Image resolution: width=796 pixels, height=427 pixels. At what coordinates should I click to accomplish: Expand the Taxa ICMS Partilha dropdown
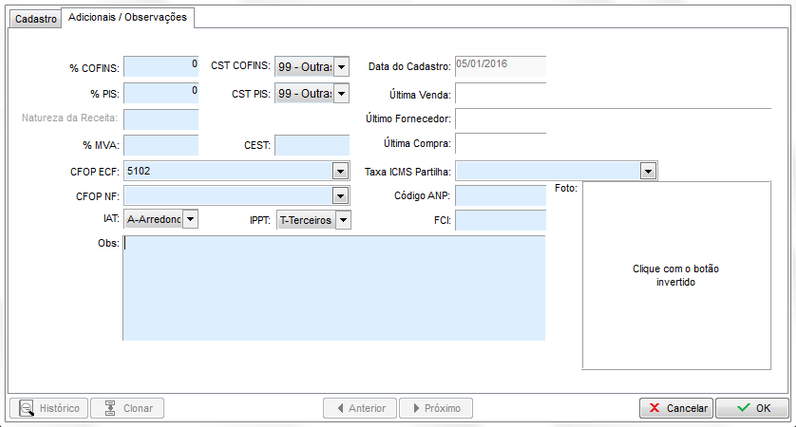(649, 171)
